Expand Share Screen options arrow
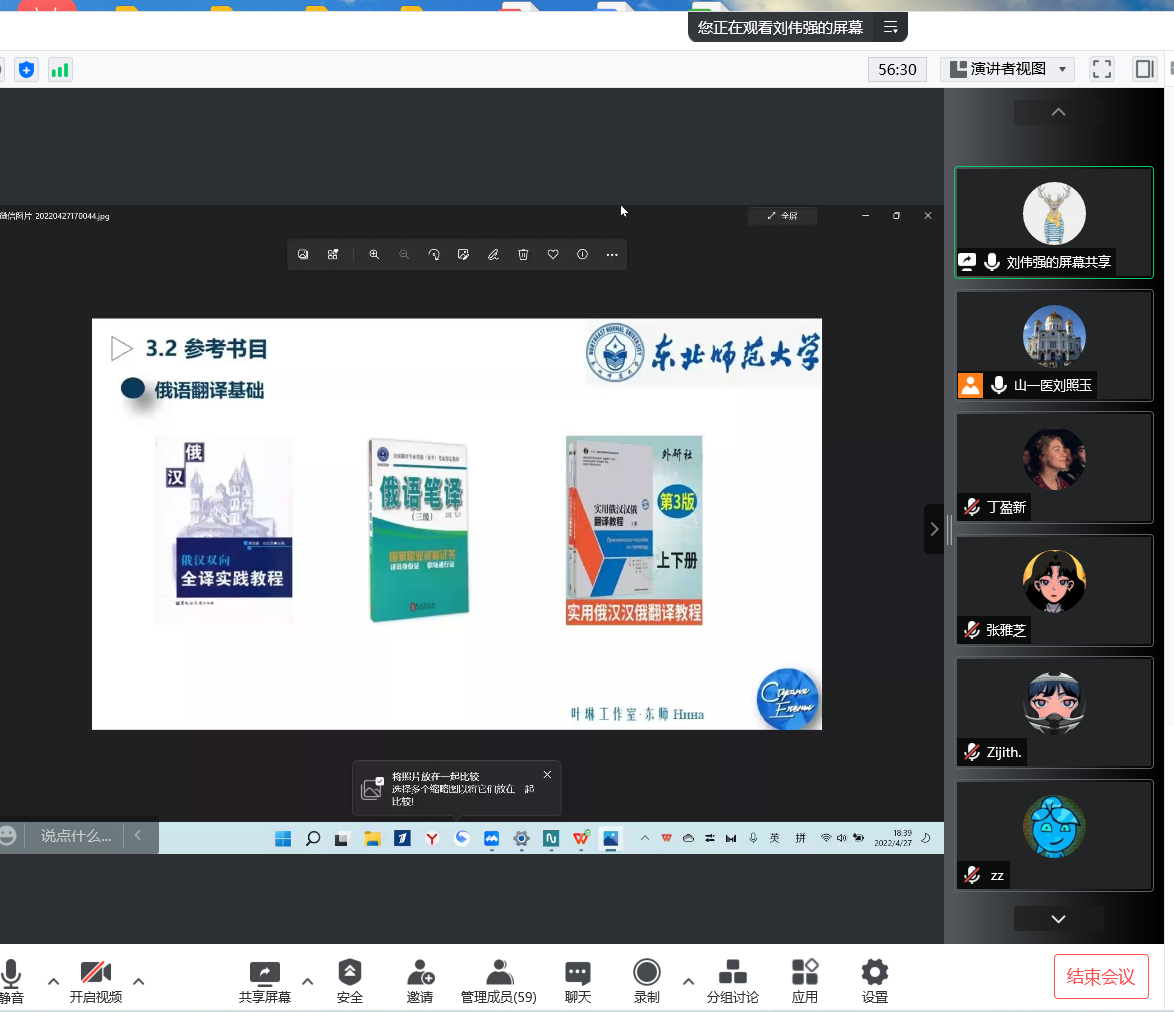This screenshot has height=1012, width=1174. tap(308, 981)
